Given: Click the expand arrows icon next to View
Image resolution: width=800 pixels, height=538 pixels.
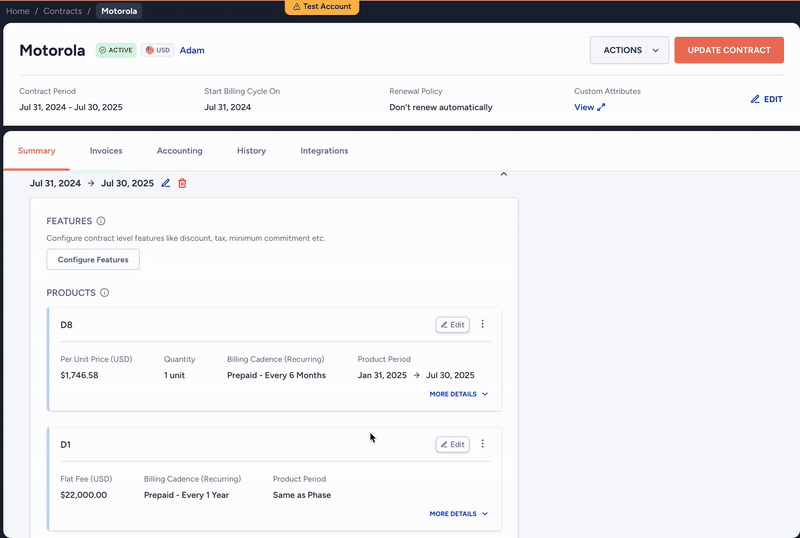Looking at the screenshot, I should [601, 107].
